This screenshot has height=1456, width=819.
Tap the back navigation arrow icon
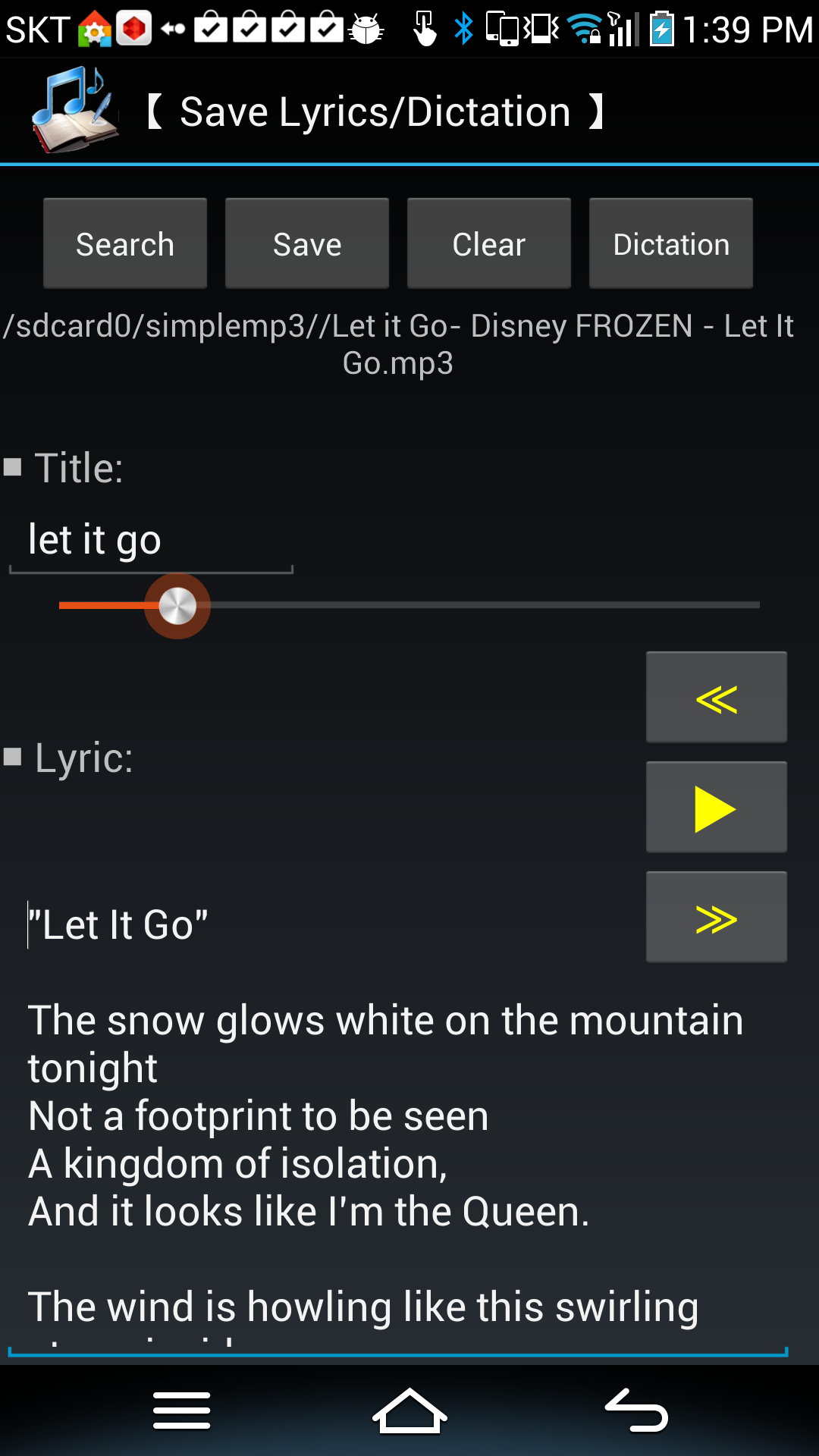[637, 1411]
